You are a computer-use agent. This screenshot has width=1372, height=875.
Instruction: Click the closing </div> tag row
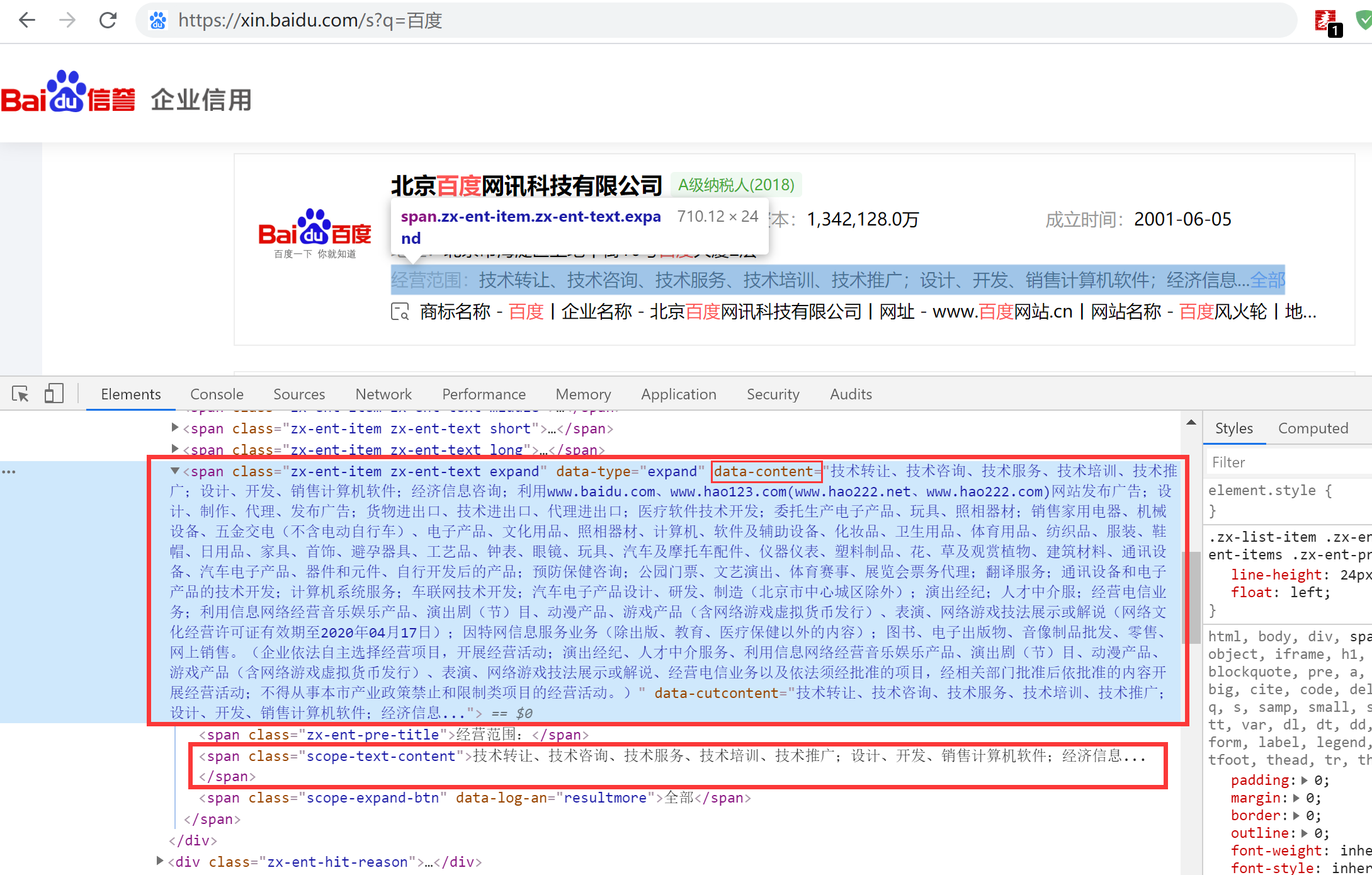(x=193, y=840)
